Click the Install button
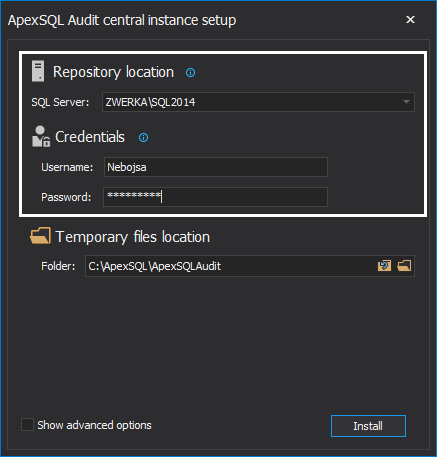This screenshot has height=457, width=437. [x=368, y=426]
